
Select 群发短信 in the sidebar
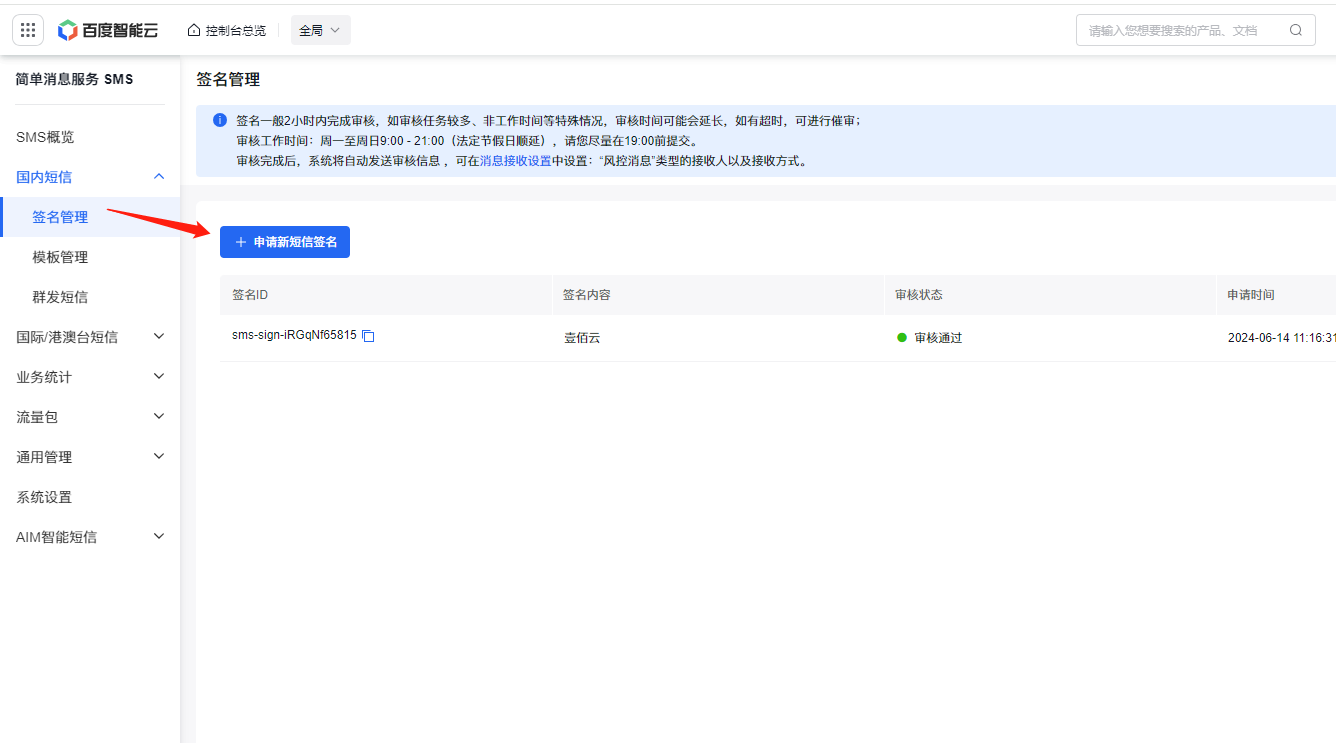click(60, 297)
